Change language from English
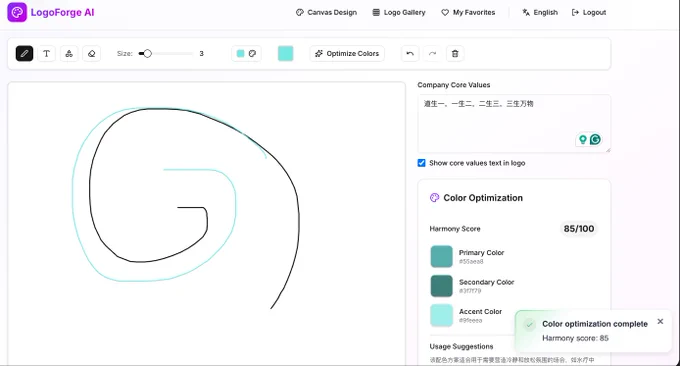This screenshot has height=366, width=680. coord(540,13)
